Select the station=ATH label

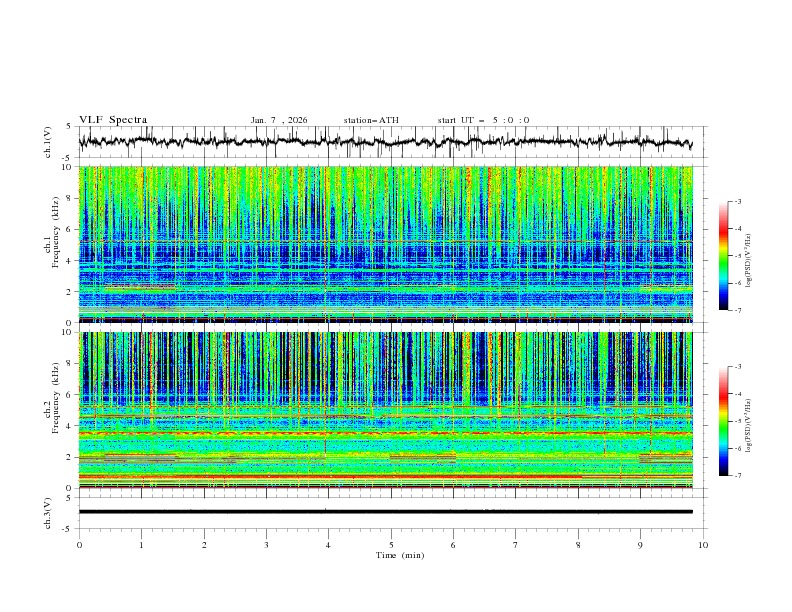click(x=371, y=120)
